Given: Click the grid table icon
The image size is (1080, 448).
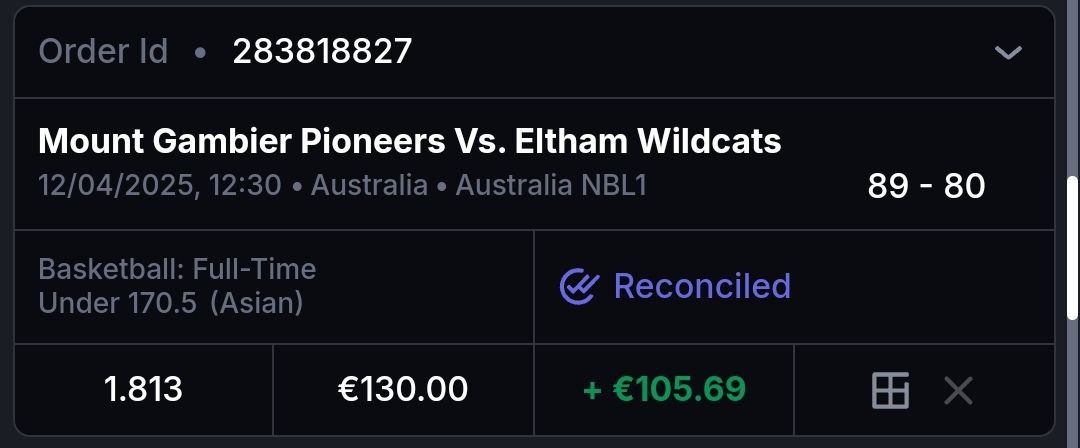Looking at the screenshot, I should pos(890,390).
